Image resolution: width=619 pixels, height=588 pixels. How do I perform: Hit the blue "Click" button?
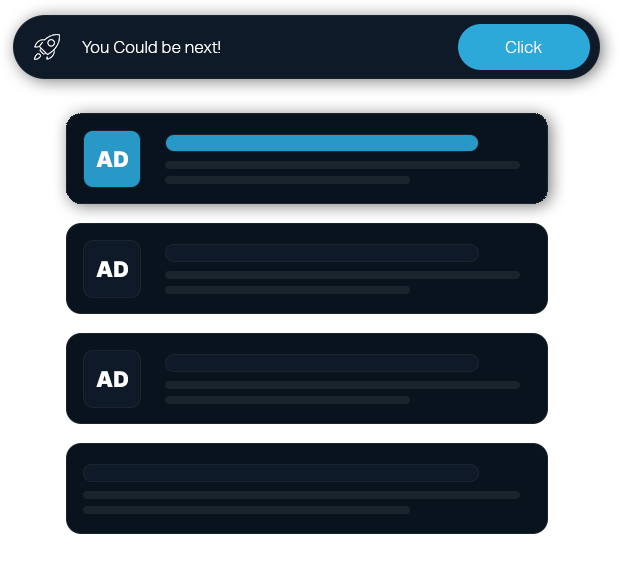pos(523,47)
